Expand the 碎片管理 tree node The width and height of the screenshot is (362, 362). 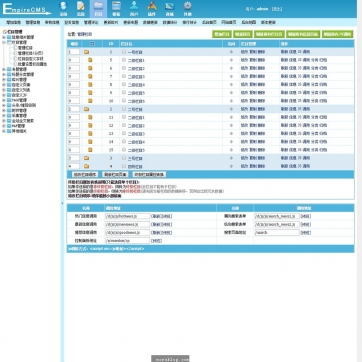coord(4,80)
